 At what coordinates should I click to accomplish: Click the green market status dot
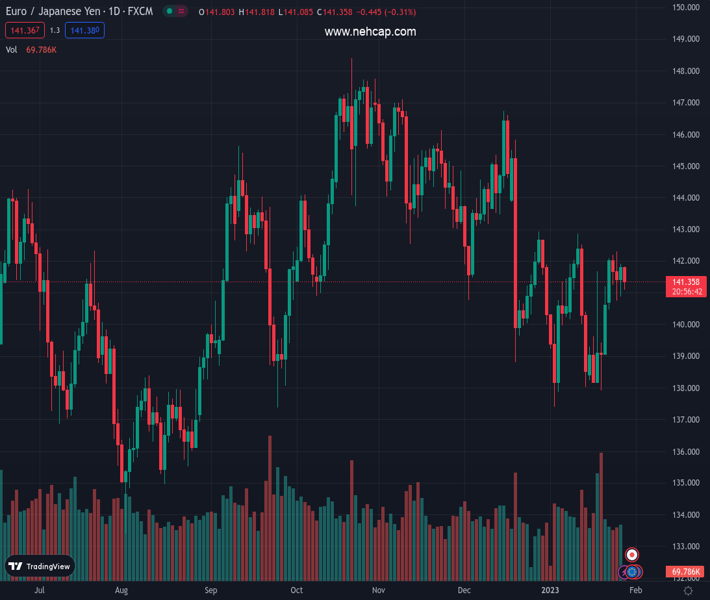tap(169, 12)
